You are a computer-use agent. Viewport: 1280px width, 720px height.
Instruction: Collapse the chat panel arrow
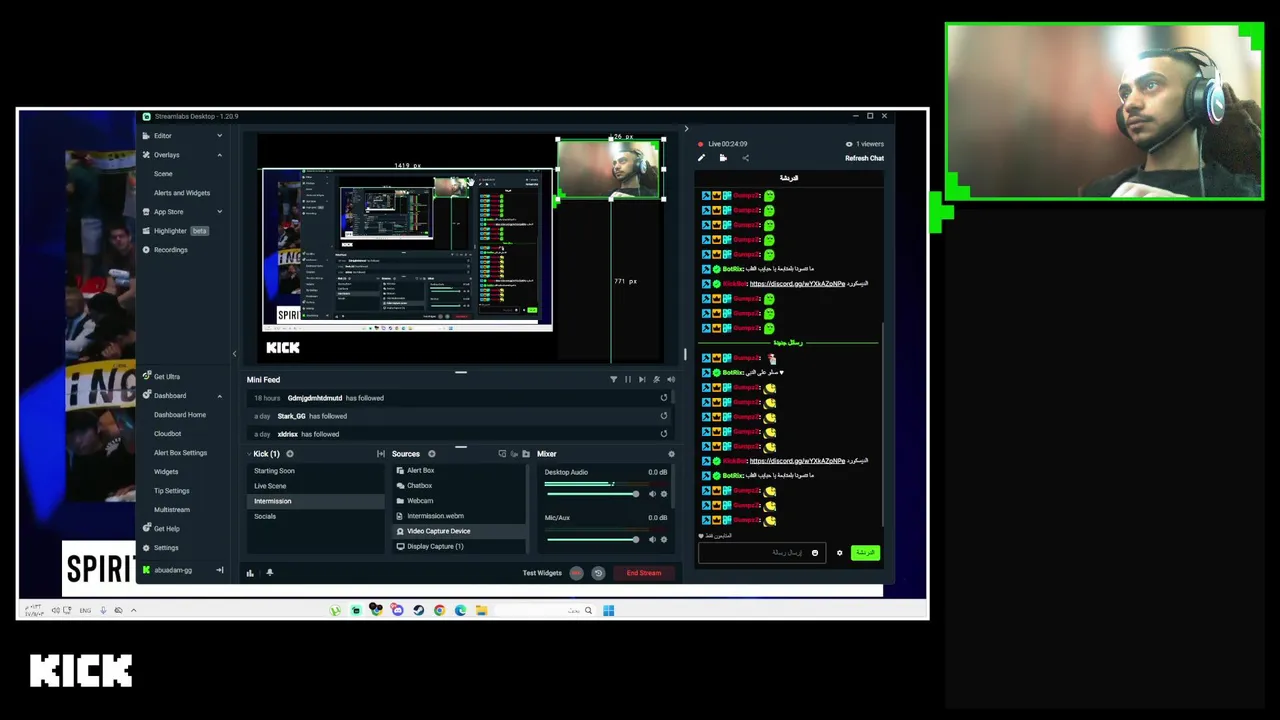[x=686, y=129]
